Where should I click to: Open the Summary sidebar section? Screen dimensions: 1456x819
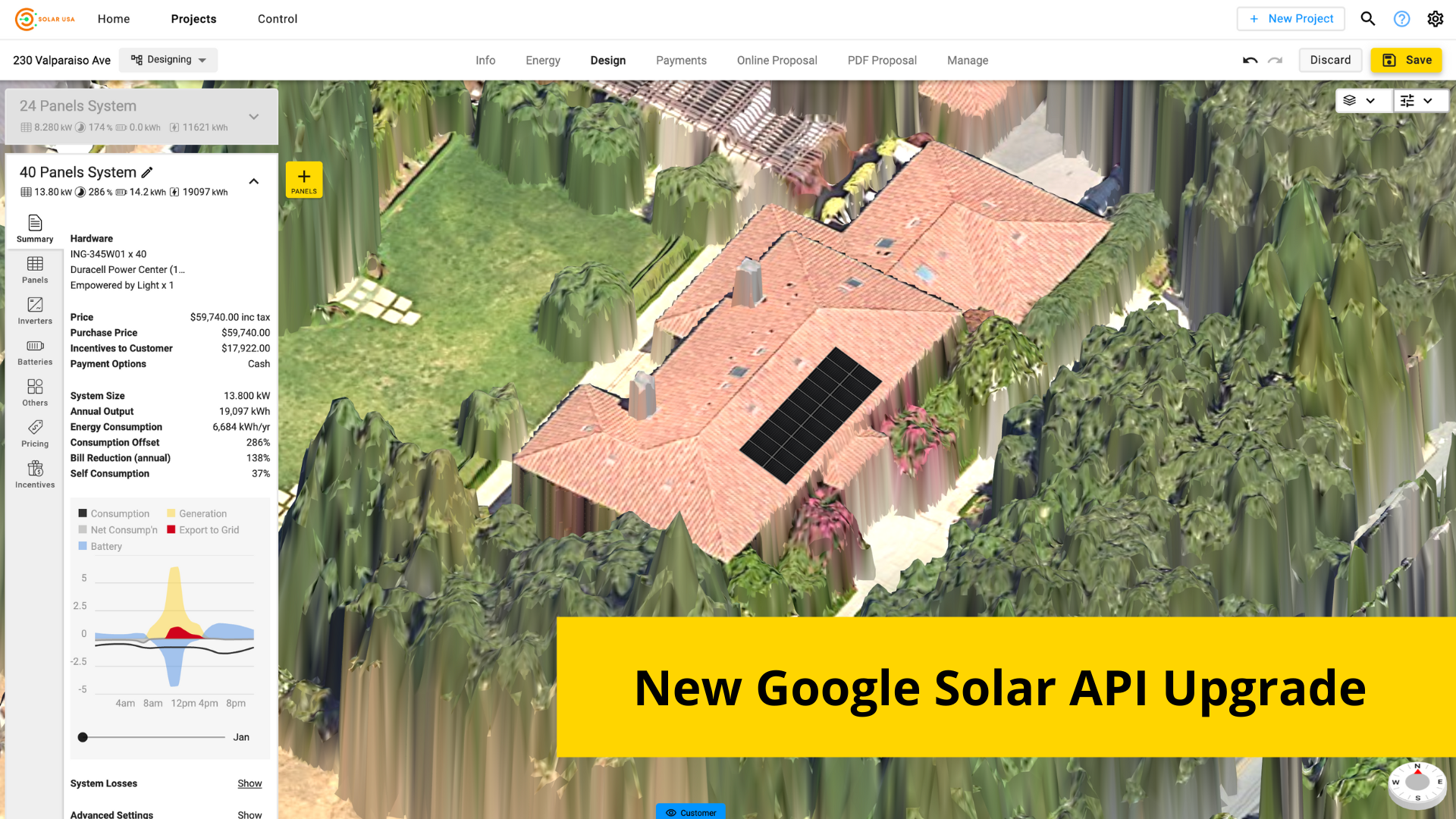click(x=35, y=229)
